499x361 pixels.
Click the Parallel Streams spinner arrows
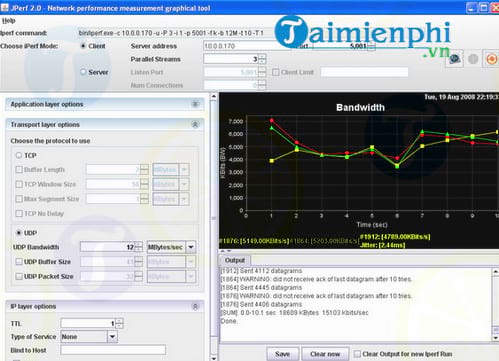pos(262,59)
